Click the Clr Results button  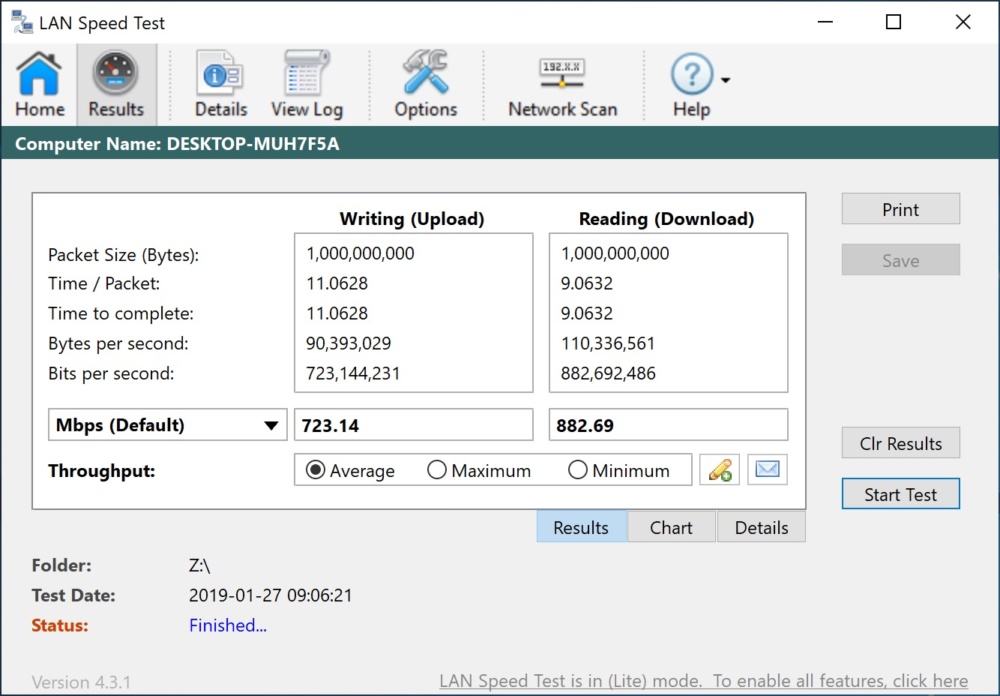[901, 443]
